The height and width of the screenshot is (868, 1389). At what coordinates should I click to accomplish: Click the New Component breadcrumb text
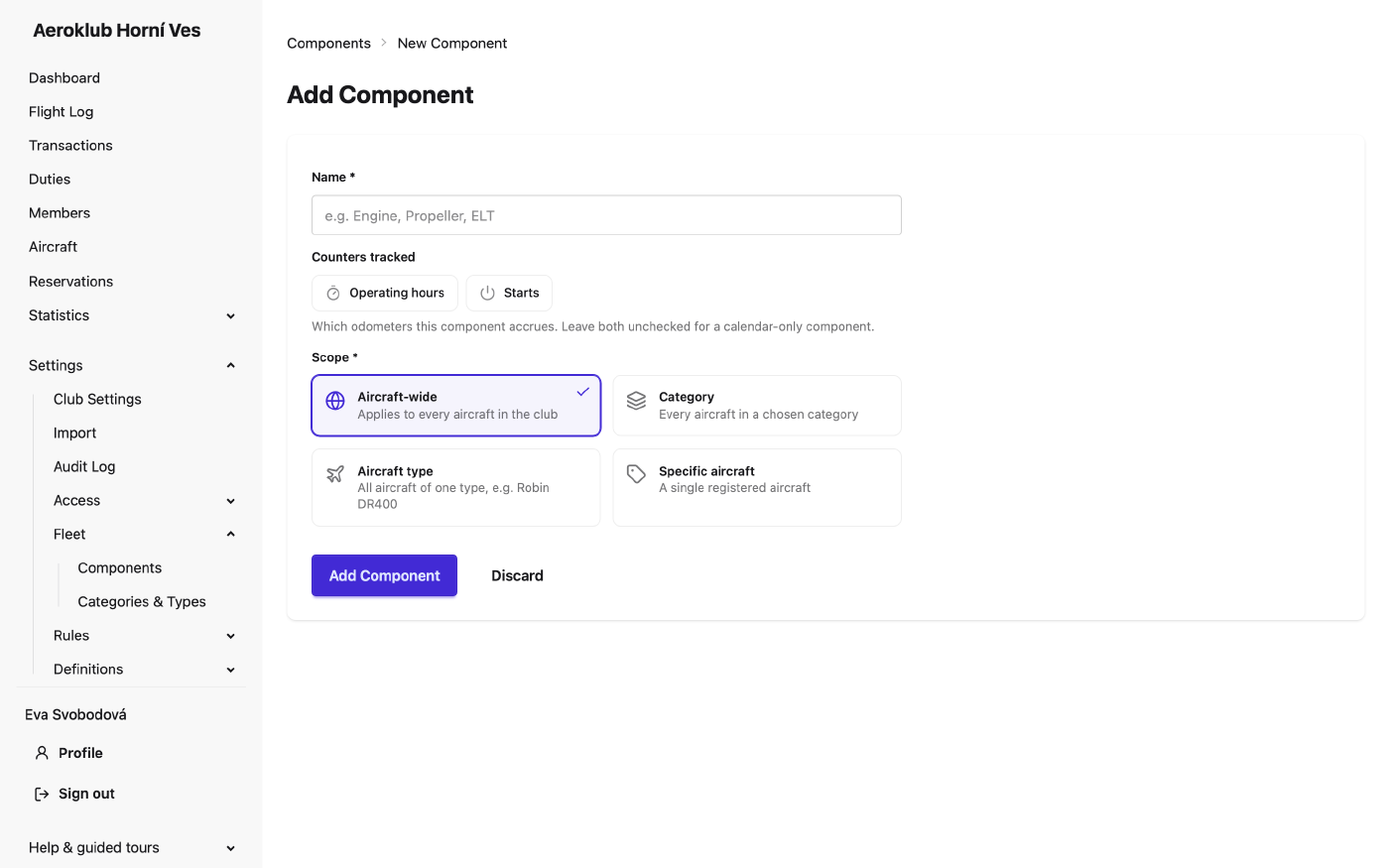point(452,44)
